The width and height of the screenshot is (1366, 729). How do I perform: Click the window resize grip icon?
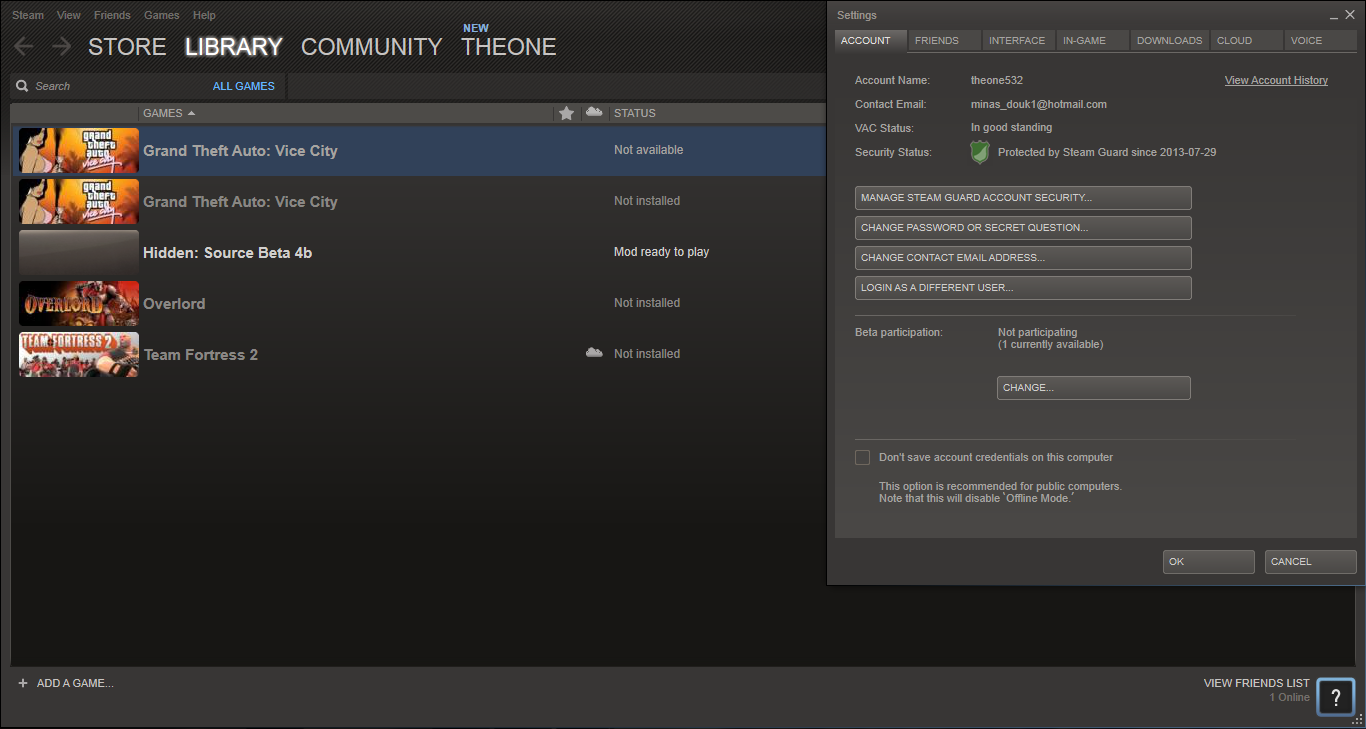click(x=1358, y=720)
